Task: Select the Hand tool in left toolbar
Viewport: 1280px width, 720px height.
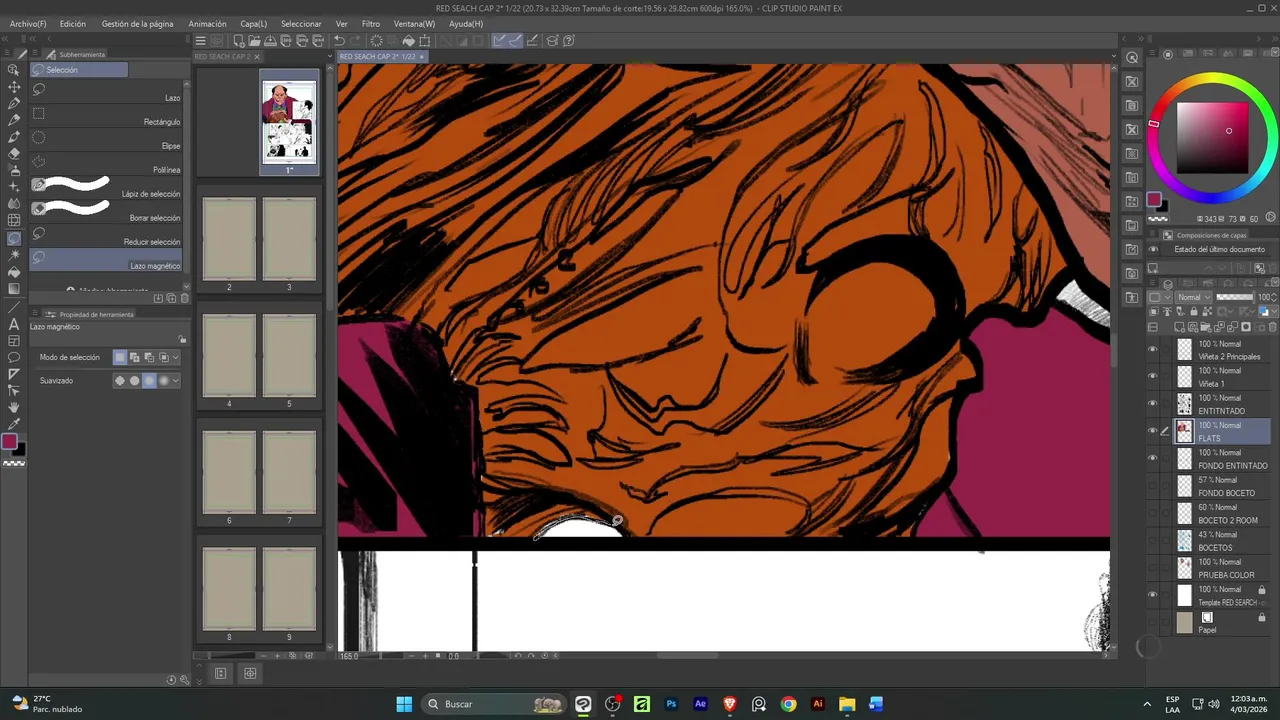Action: tap(14, 407)
